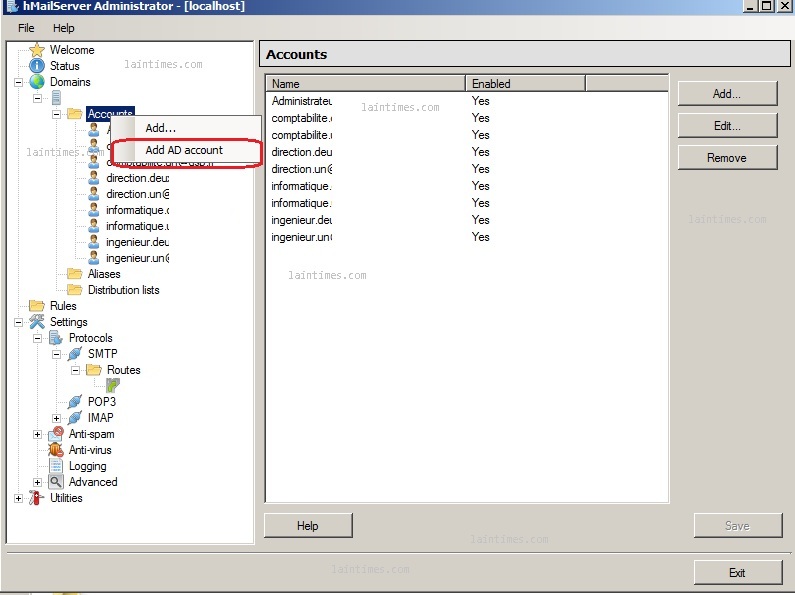The image size is (795, 595).
Task: Click the Routes folder icon
Action: (x=94, y=370)
